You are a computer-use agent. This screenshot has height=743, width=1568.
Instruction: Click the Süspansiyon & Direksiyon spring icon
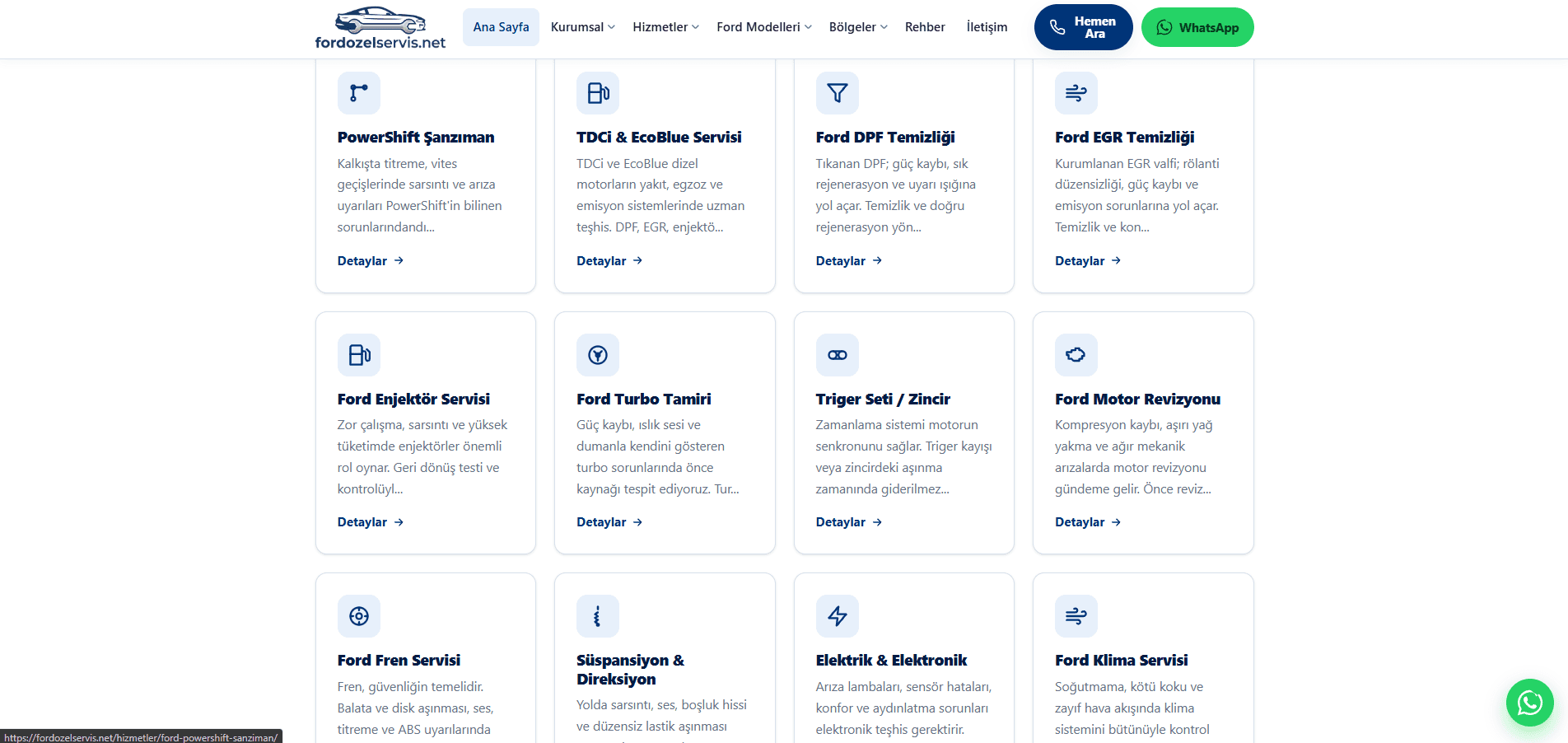tap(598, 616)
